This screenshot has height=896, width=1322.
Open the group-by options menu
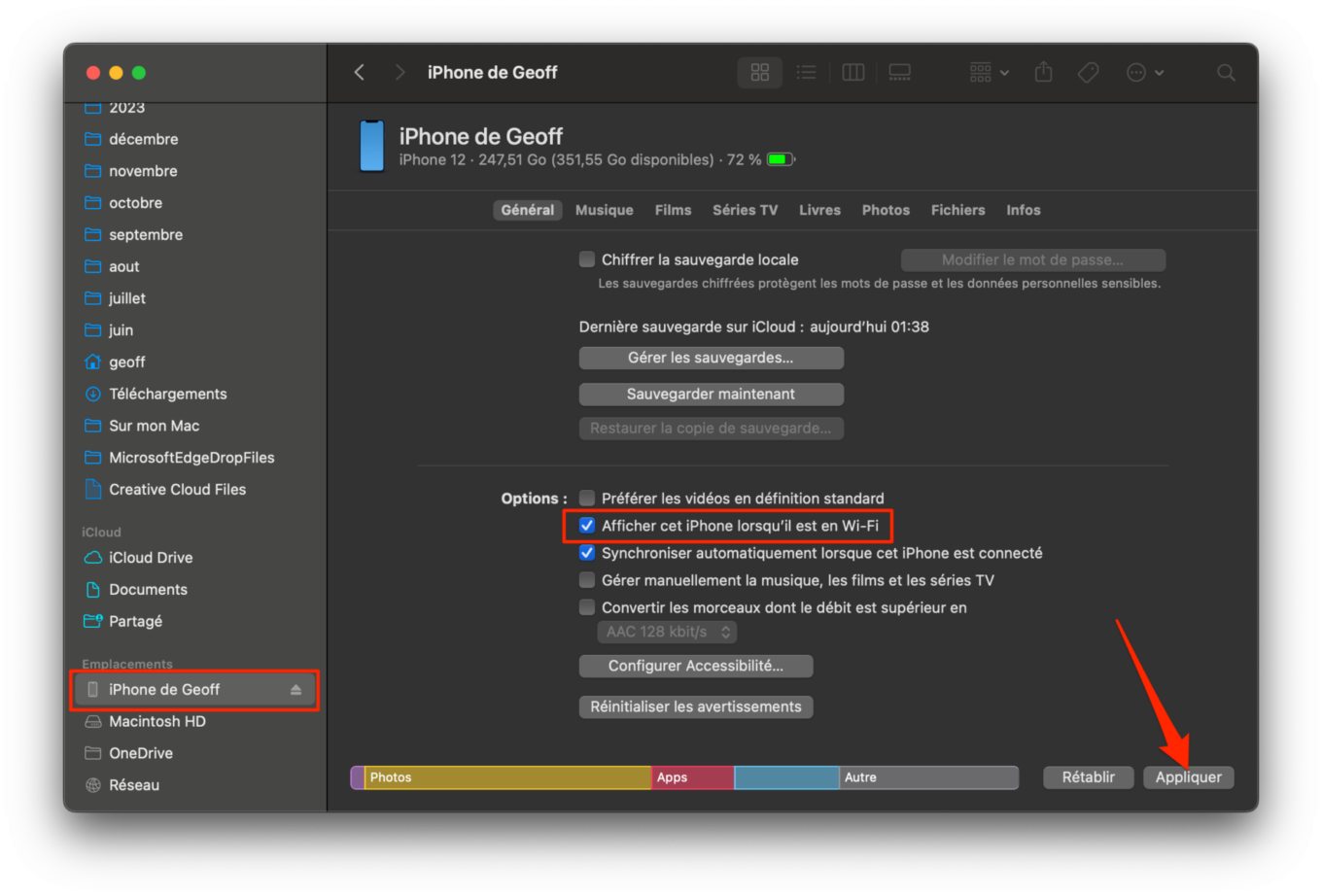pos(990,72)
